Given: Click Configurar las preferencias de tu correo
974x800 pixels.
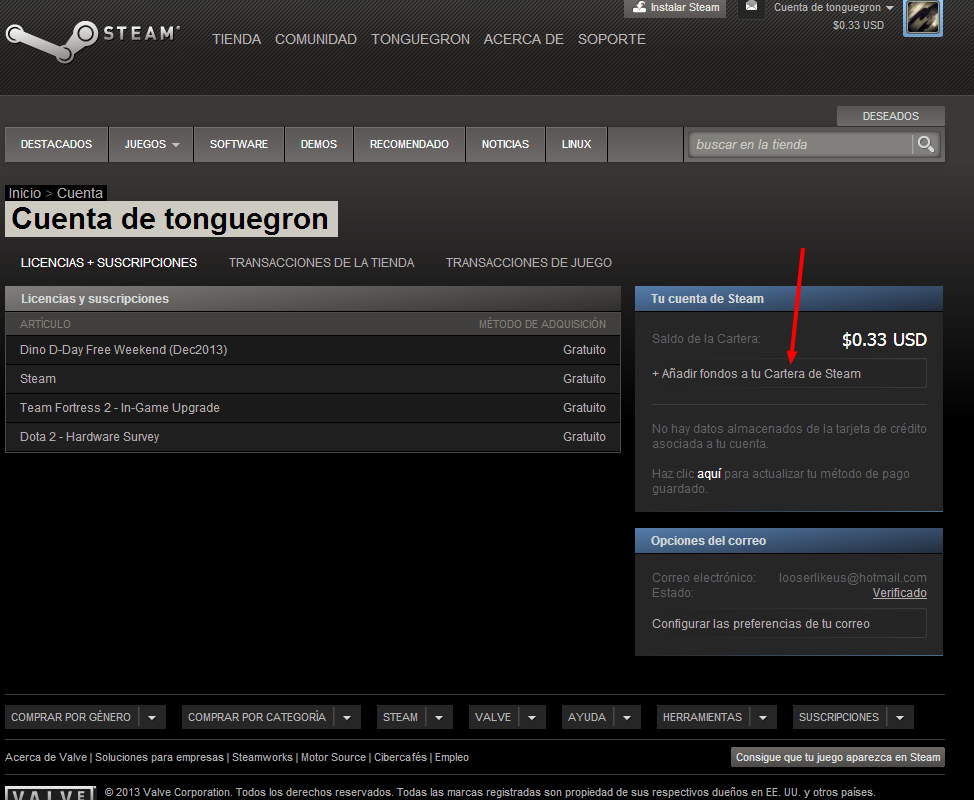Looking at the screenshot, I should click(x=789, y=624).
